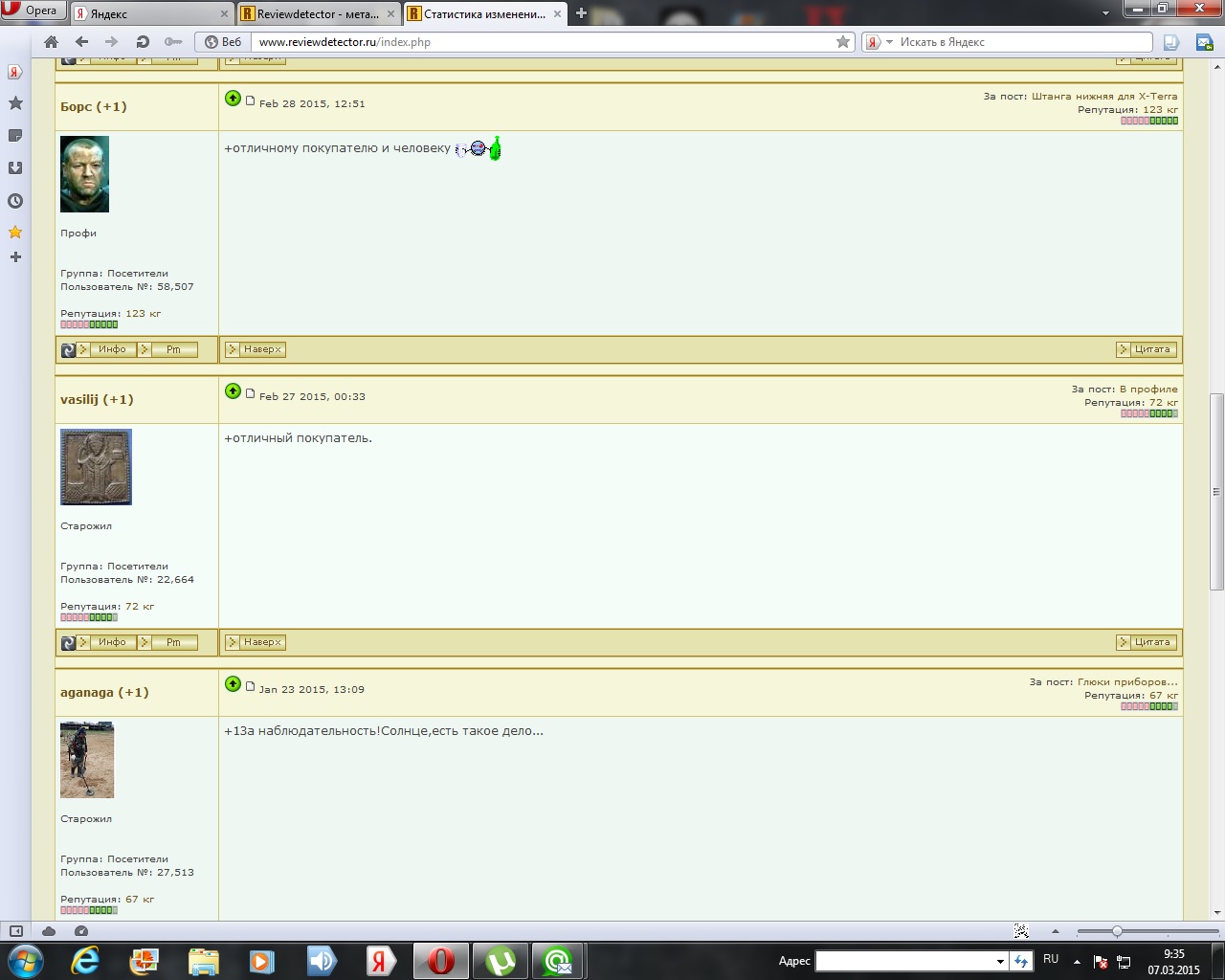Open the History clock icon in the sidebar
This screenshot has height=980, width=1225.
tap(15, 201)
